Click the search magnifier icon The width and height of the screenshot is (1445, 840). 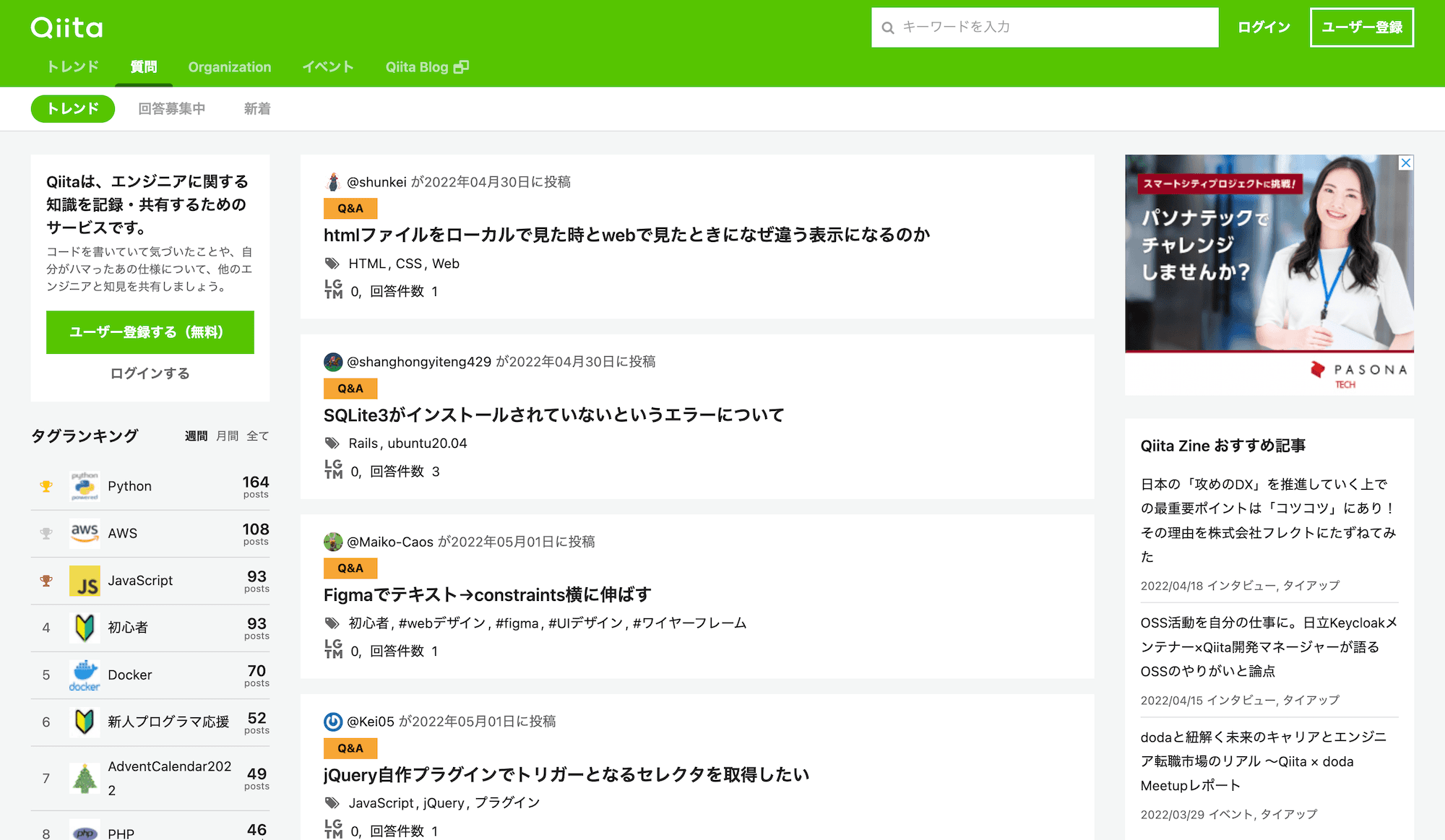888,28
